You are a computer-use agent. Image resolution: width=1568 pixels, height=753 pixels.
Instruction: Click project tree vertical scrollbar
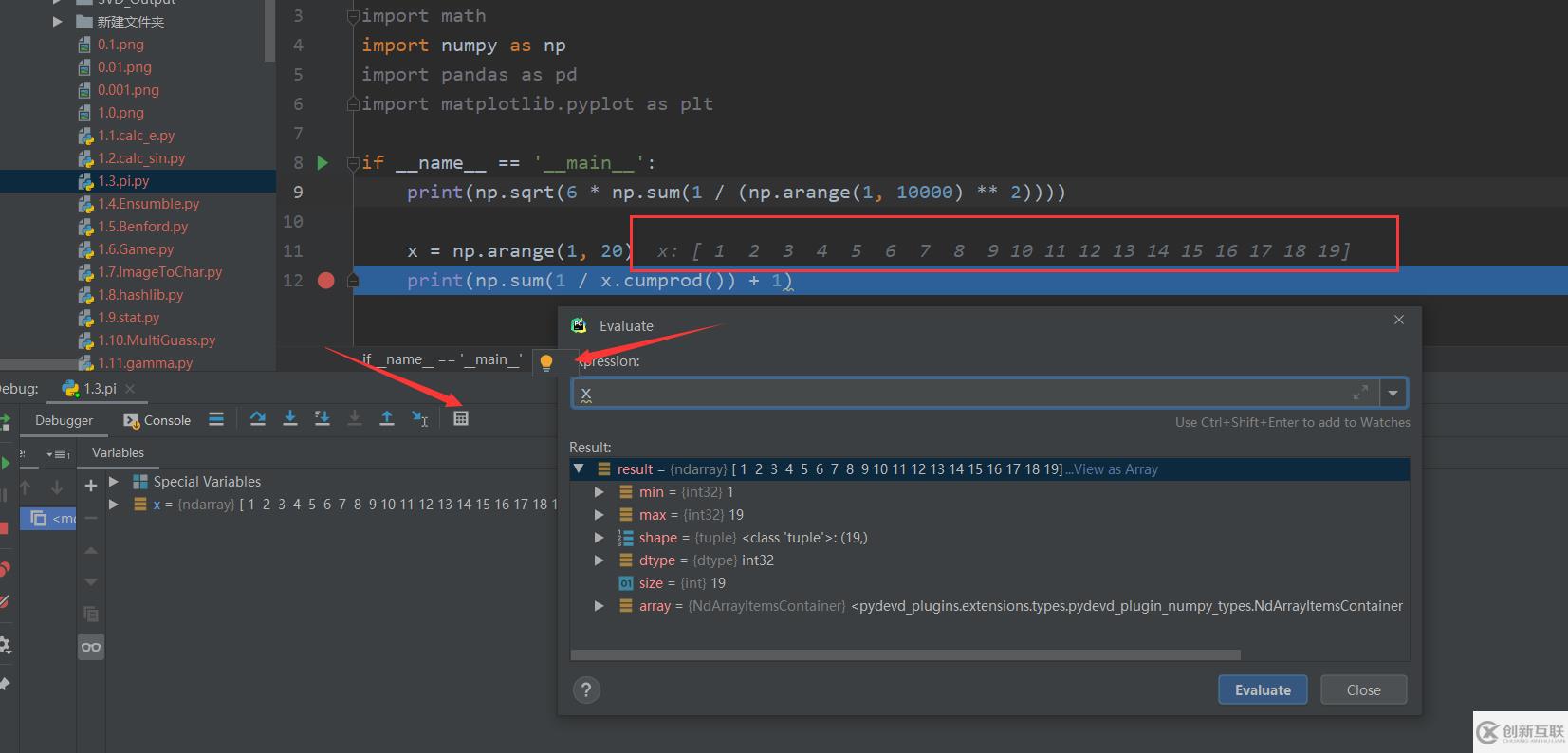(x=270, y=29)
